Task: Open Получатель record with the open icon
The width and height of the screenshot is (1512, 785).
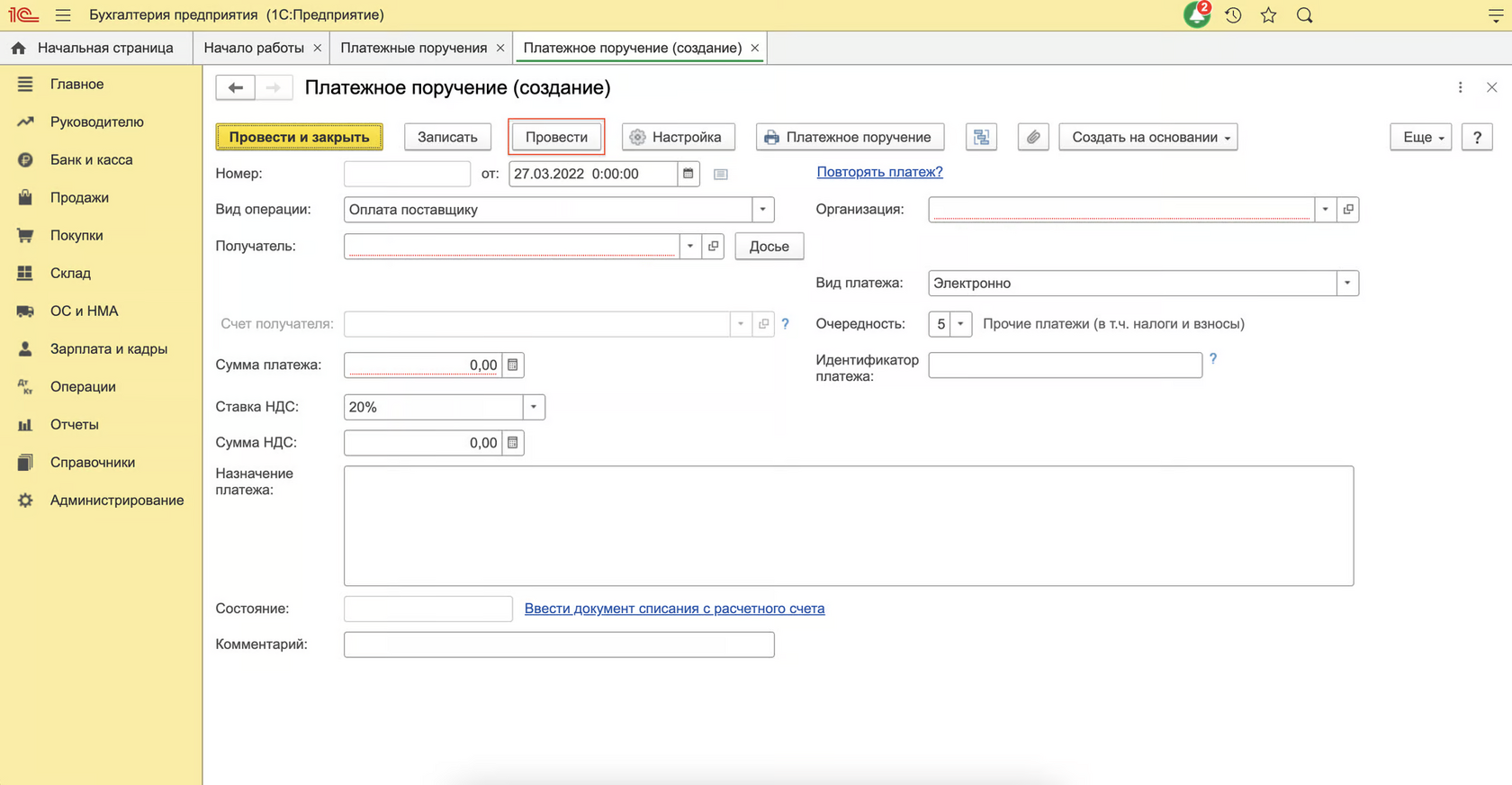Action: (714, 246)
